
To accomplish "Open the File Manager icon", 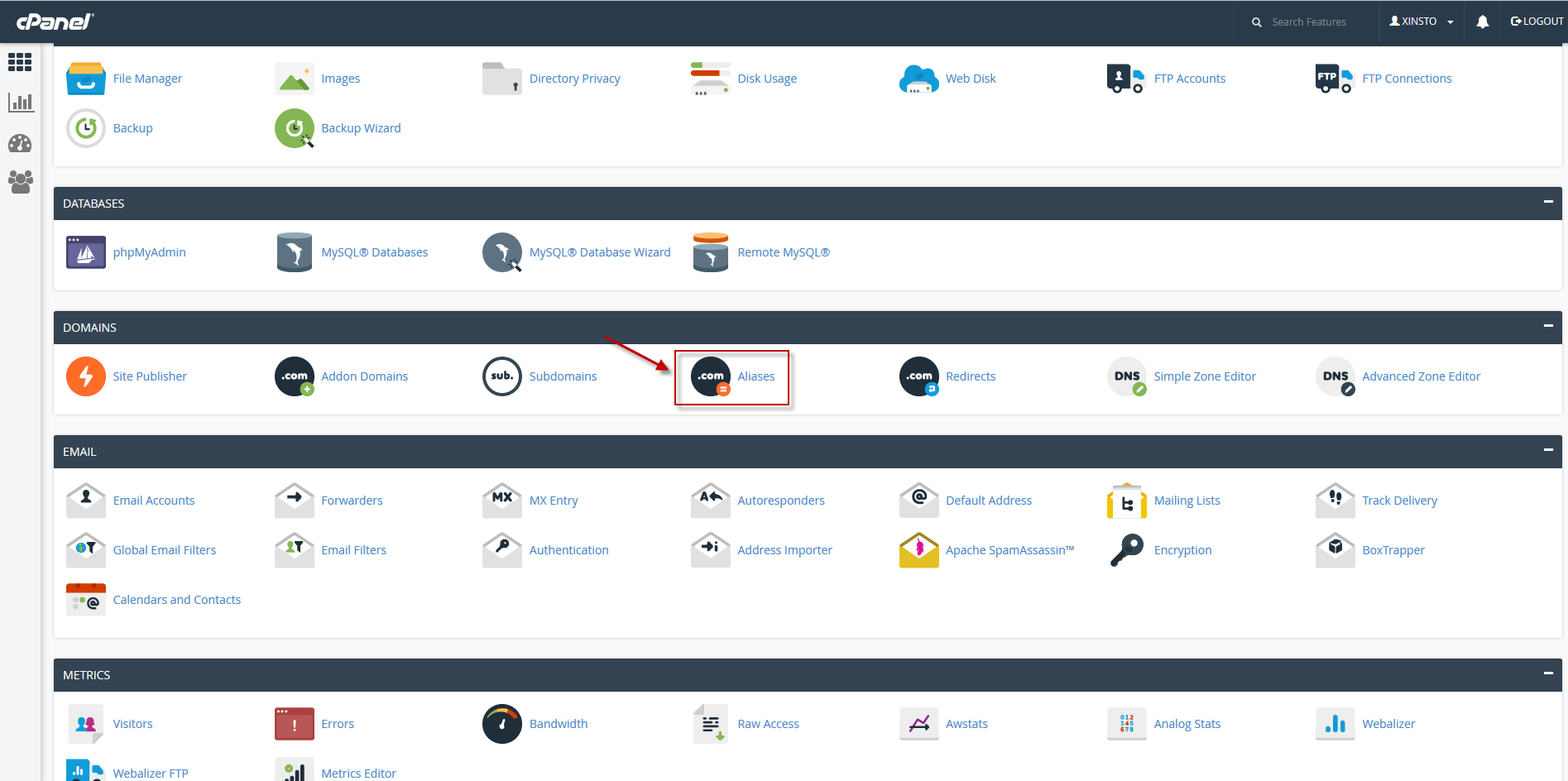I will 85,79.
